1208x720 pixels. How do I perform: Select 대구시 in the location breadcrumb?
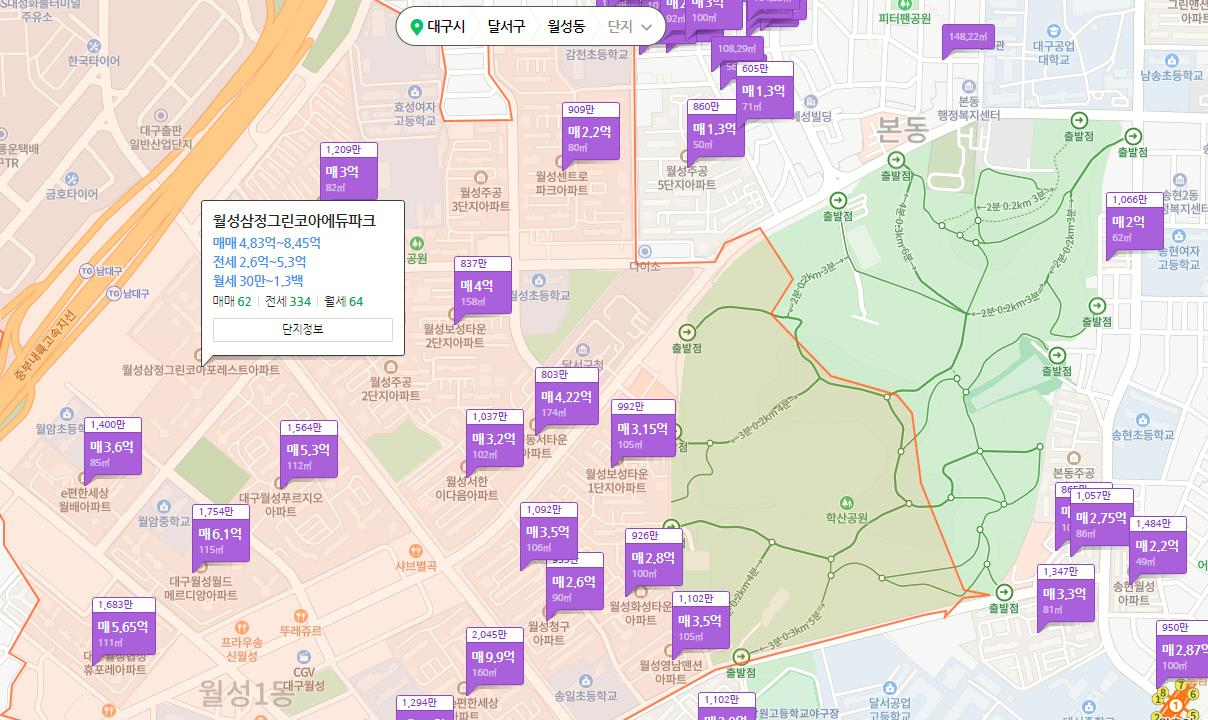446,27
